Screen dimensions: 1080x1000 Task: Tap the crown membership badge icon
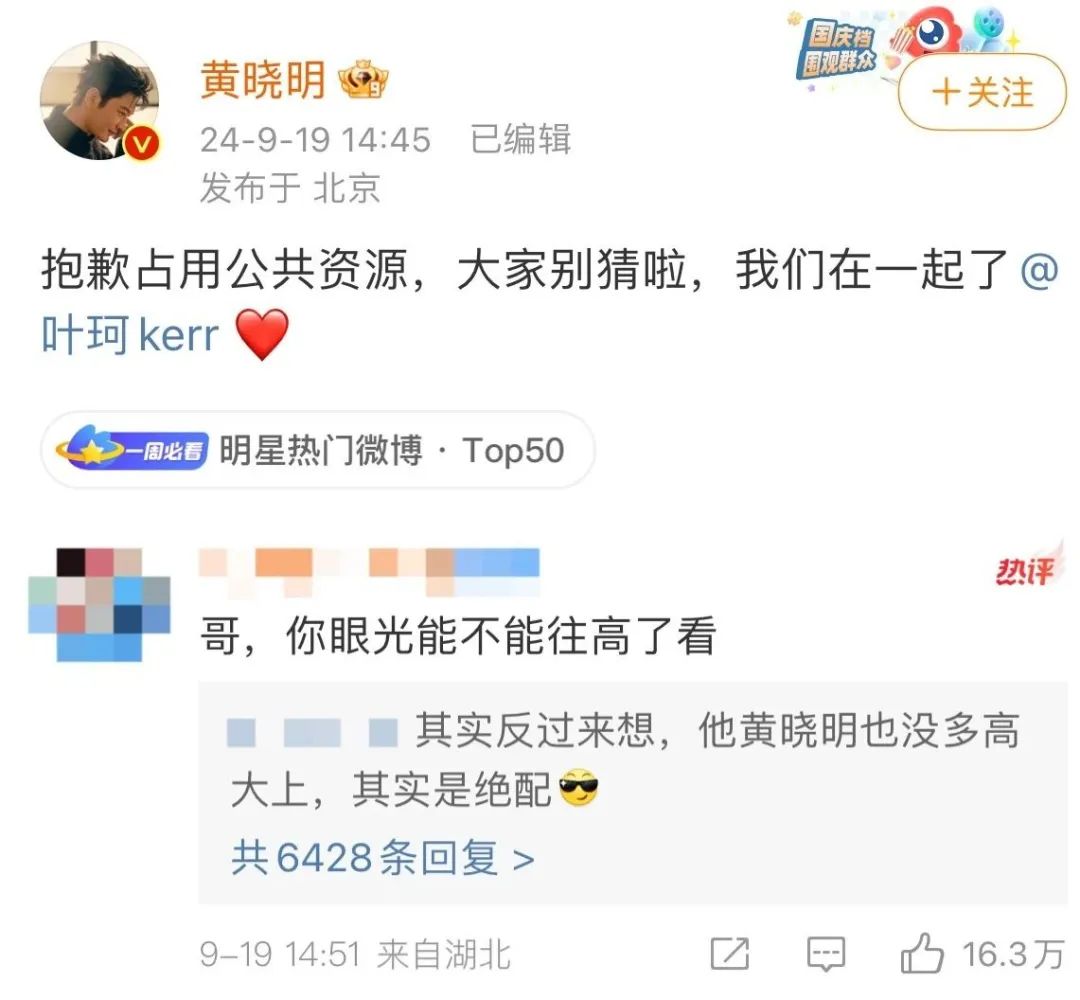pyautogui.click(x=363, y=80)
